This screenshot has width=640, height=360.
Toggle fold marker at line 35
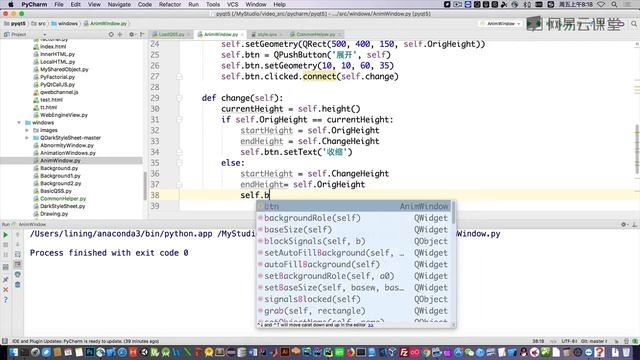179,163
